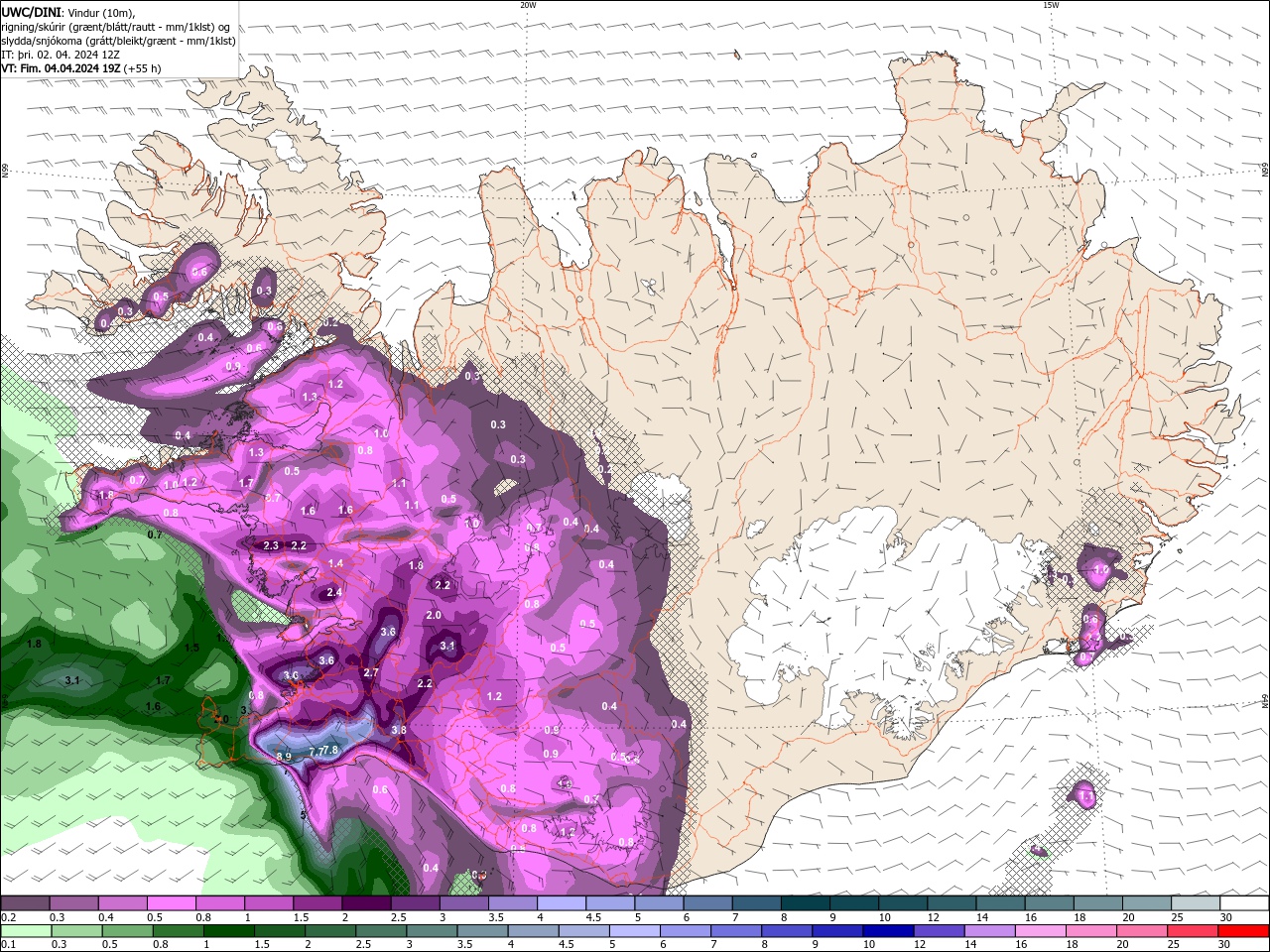
Task: Pick the palest green bottom legend swatch at 0.1
Action: pyautogui.click(x=26, y=931)
